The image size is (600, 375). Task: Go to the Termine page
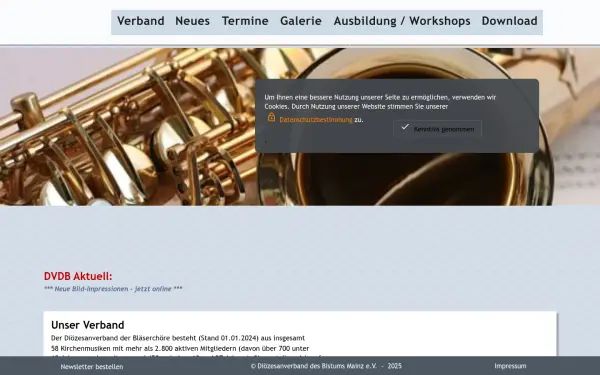245,21
